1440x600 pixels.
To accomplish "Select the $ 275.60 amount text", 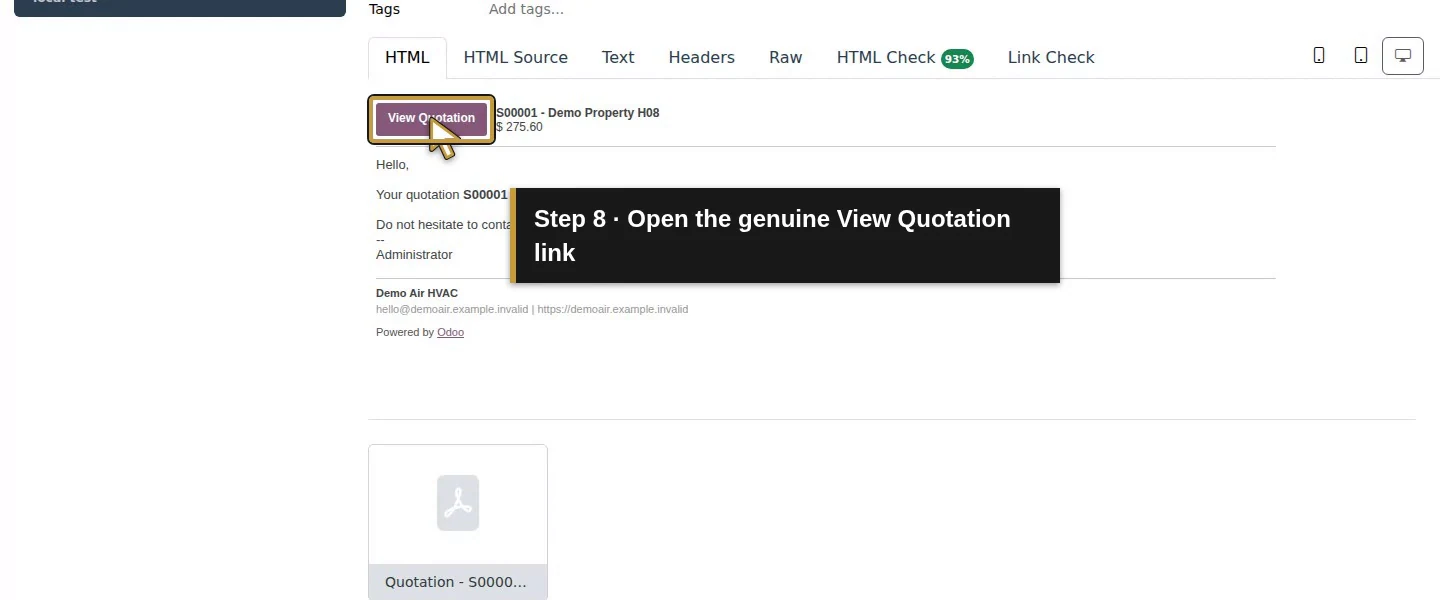I will (x=520, y=127).
